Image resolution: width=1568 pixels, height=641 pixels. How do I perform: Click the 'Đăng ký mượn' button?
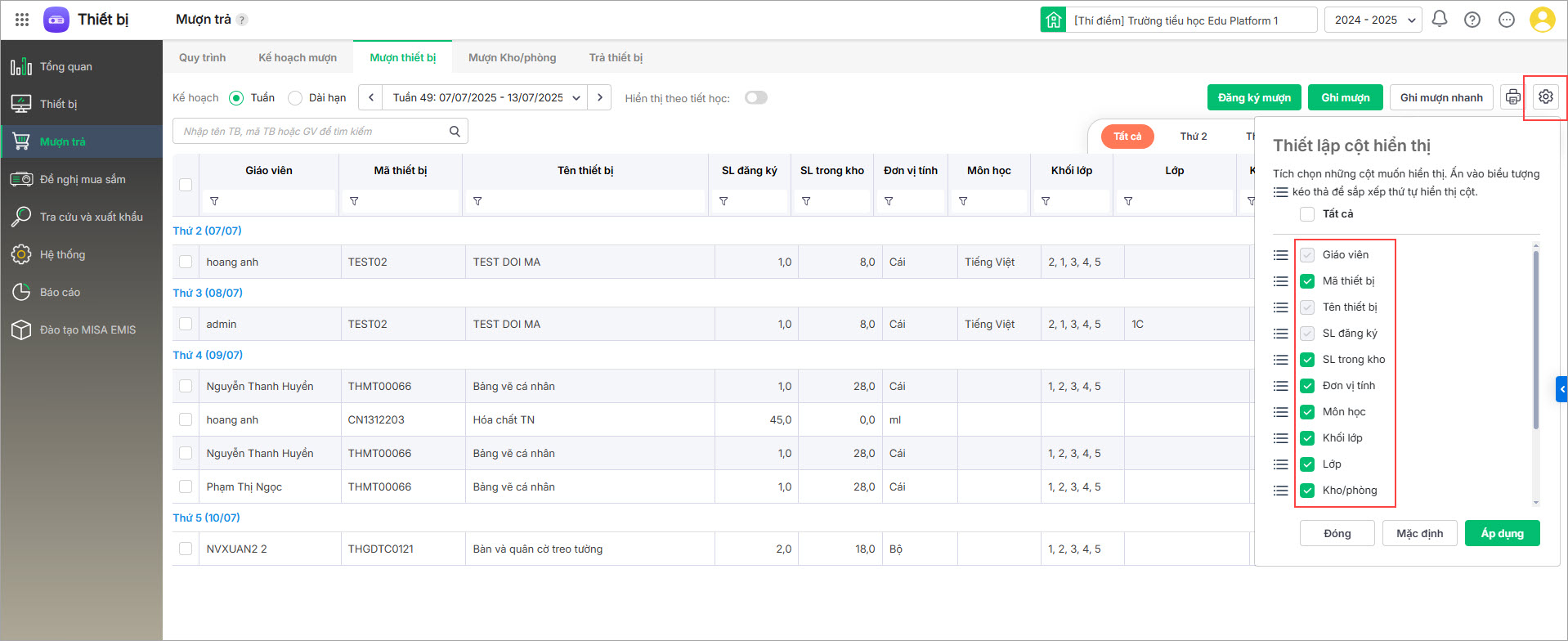click(x=1254, y=97)
